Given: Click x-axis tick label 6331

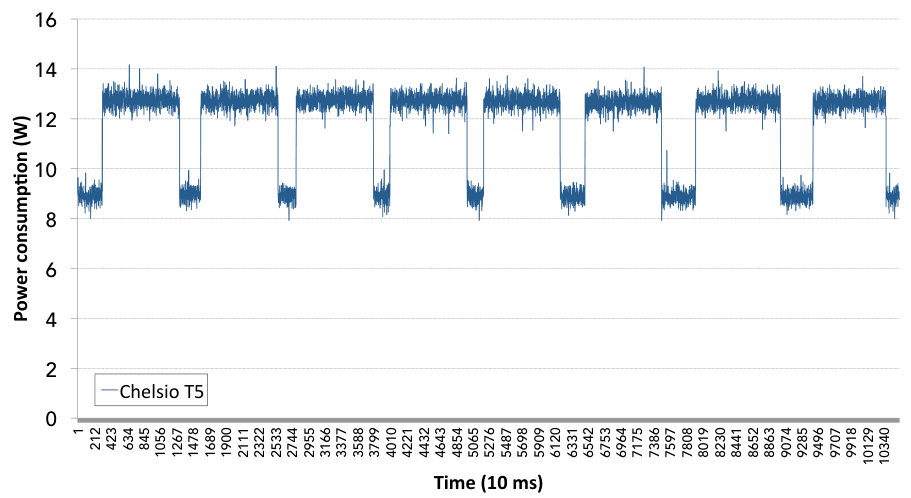Looking at the screenshot, I should click(x=573, y=442).
